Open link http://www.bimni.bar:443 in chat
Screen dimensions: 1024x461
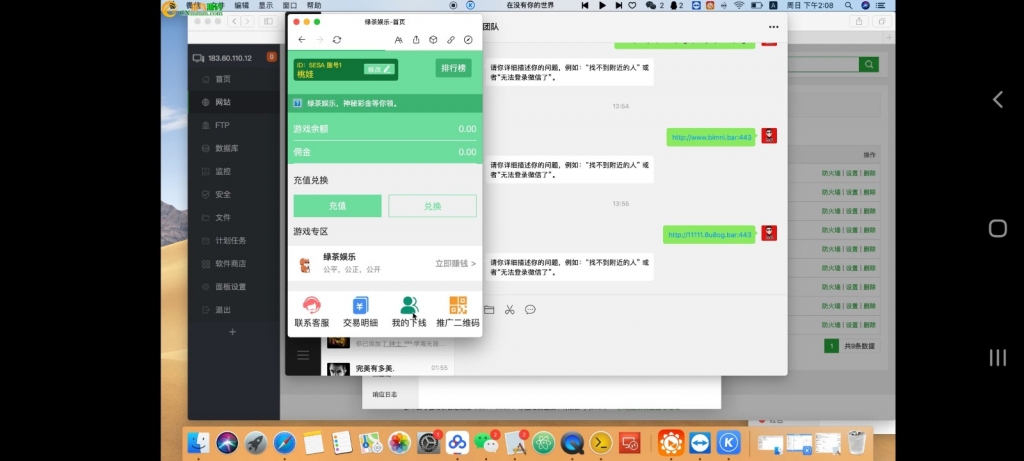tap(711, 136)
